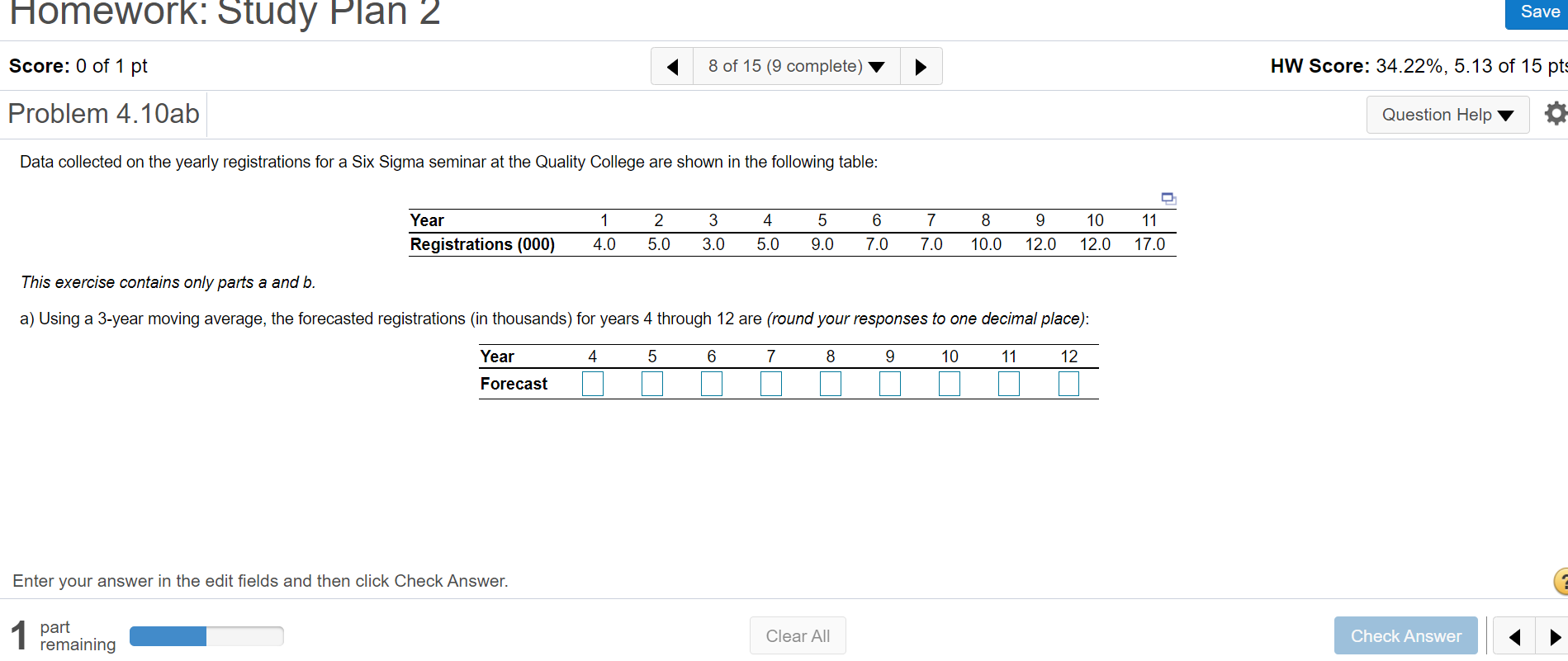Click the year 12 forecast input box

(x=1068, y=383)
